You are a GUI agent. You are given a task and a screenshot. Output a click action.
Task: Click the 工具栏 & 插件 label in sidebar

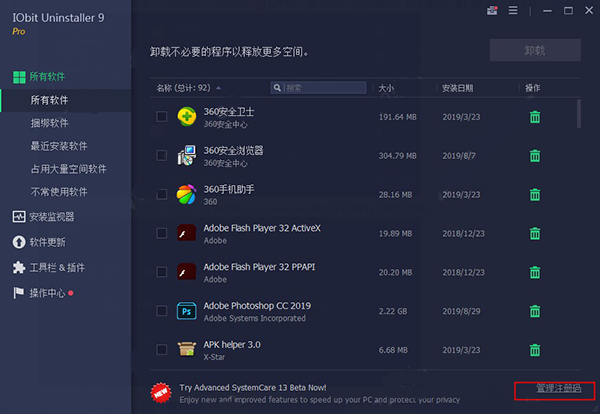pos(57,267)
